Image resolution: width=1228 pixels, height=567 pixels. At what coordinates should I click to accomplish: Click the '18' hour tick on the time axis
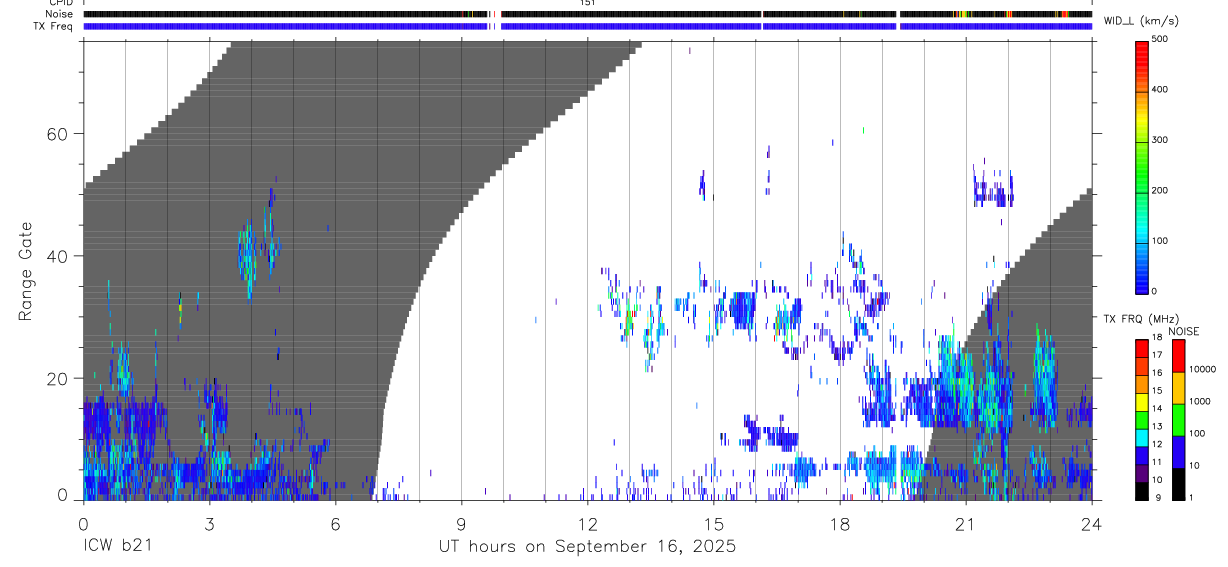coord(840,523)
